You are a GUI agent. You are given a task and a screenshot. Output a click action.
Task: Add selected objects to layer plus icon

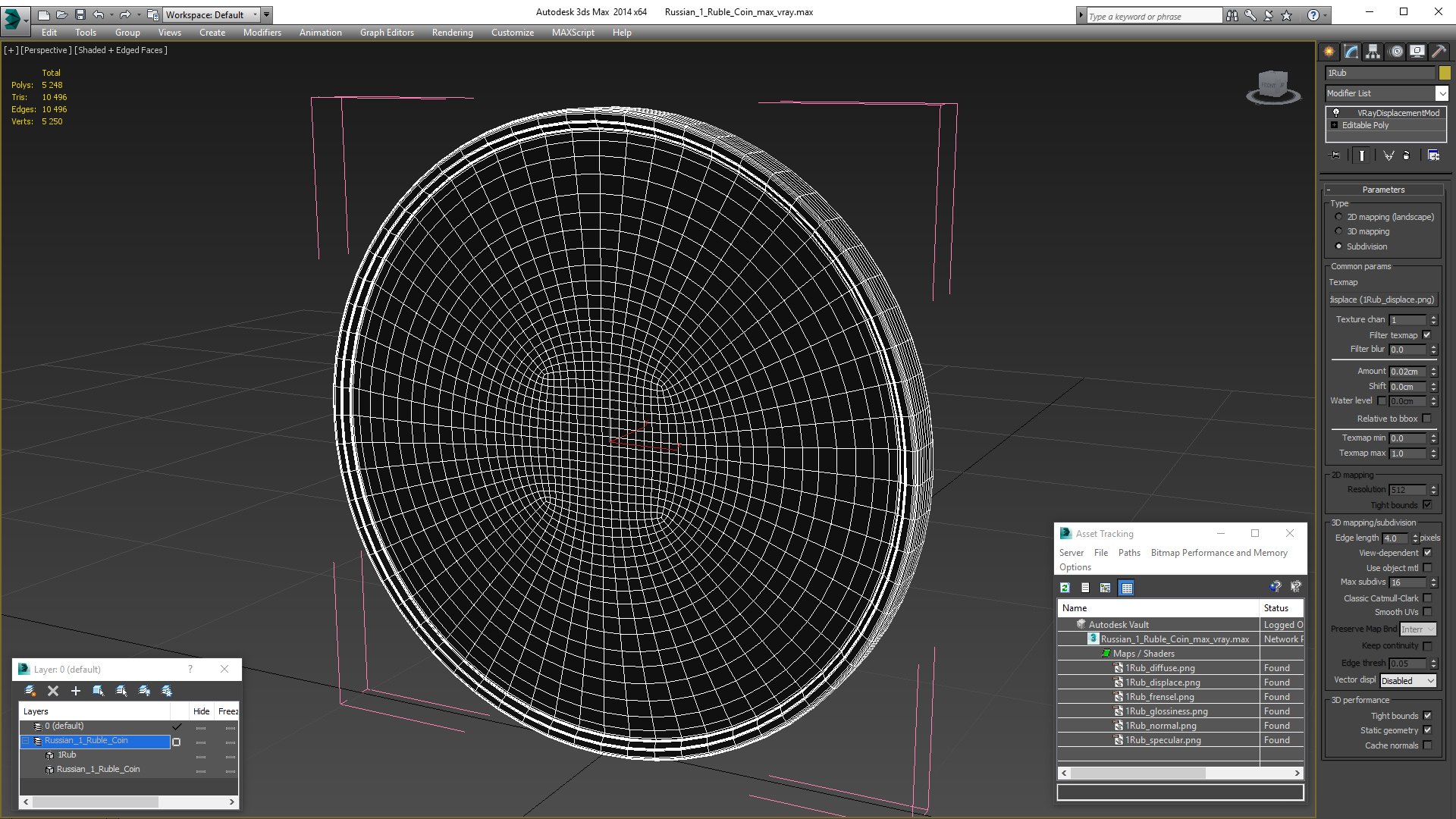coord(75,691)
